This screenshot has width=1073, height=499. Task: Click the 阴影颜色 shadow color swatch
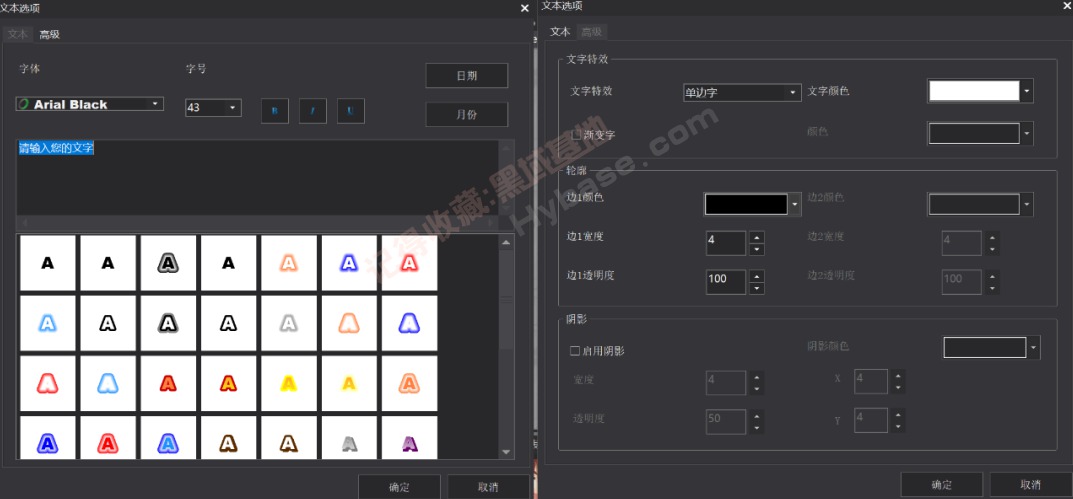coord(985,348)
